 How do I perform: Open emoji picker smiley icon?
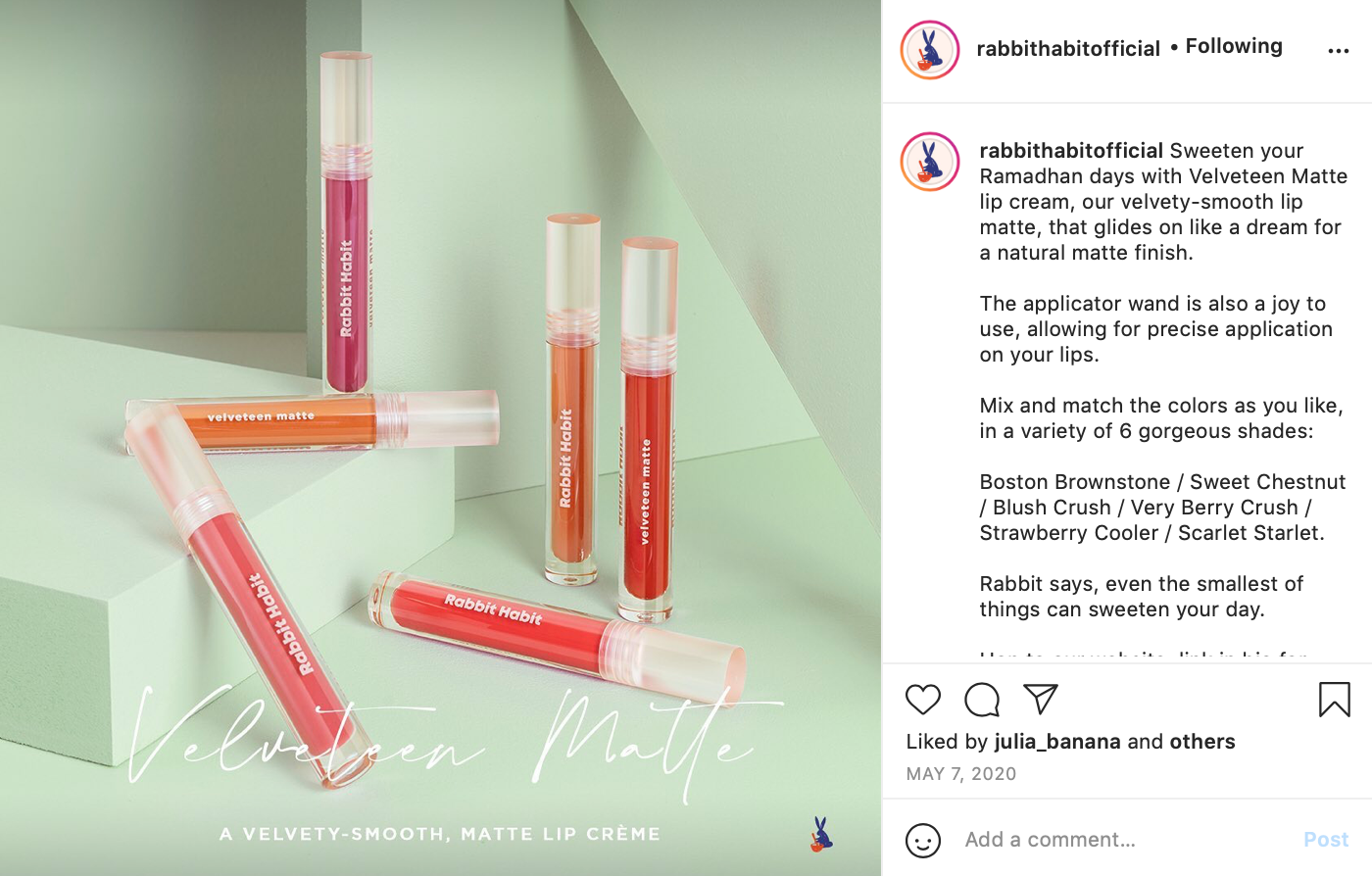pos(922,840)
